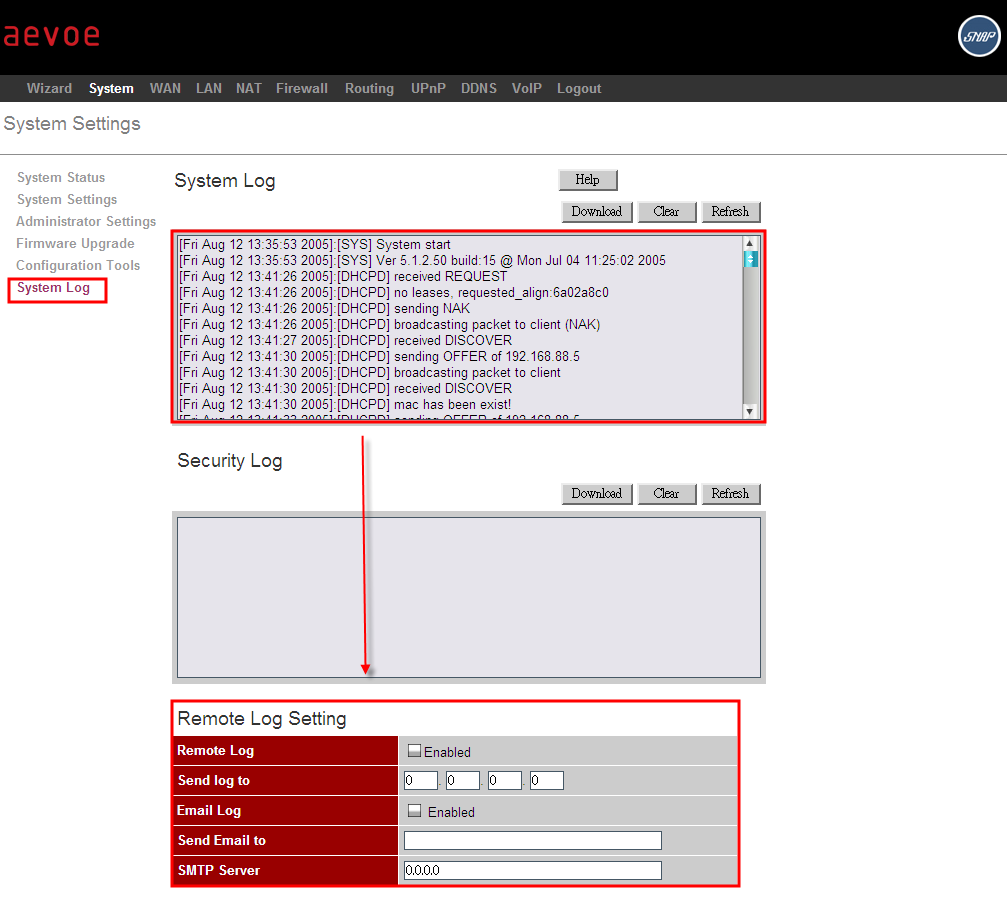Click the Help button

point(588,180)
